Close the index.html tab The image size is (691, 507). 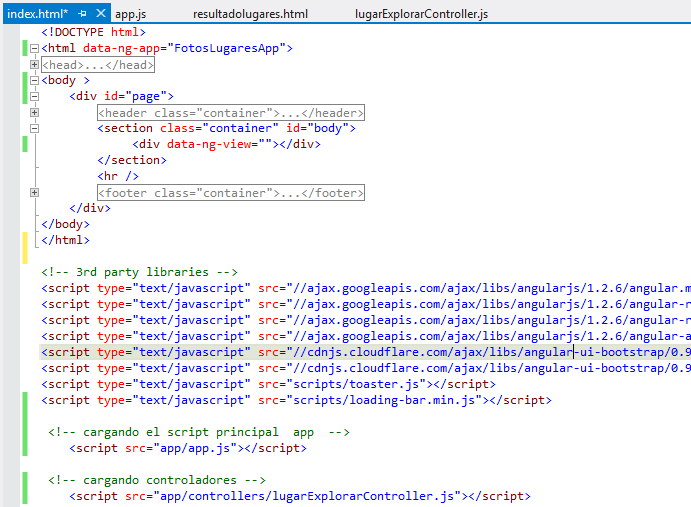coord(101,13)
